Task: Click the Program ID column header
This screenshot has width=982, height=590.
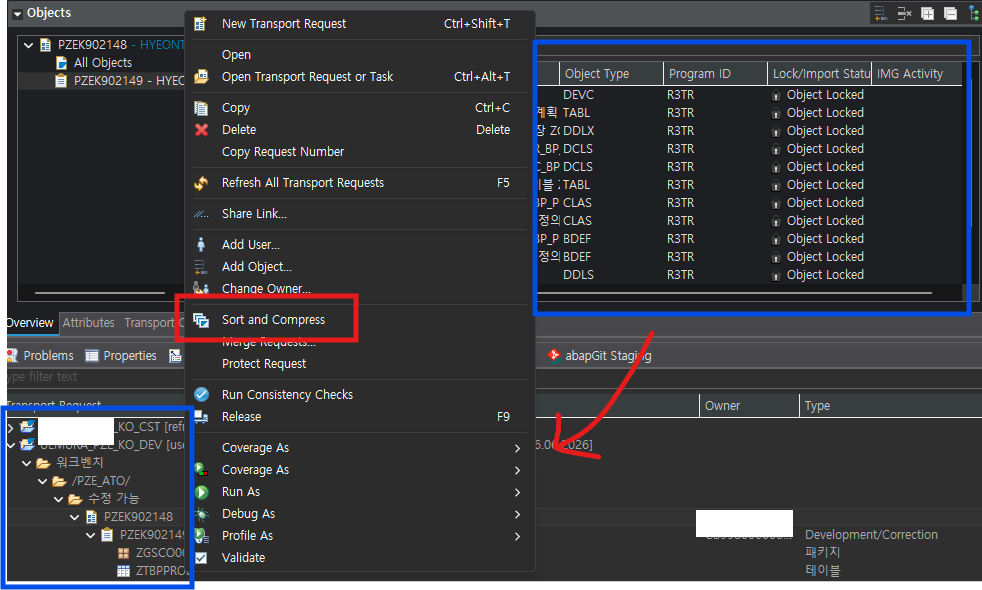Action: (715, 74)
